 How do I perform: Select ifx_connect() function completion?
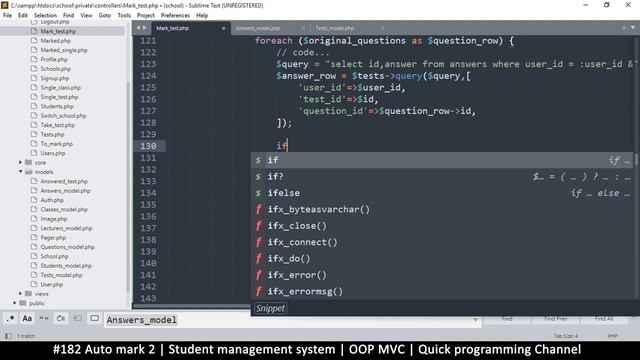(x=442, y=242)
